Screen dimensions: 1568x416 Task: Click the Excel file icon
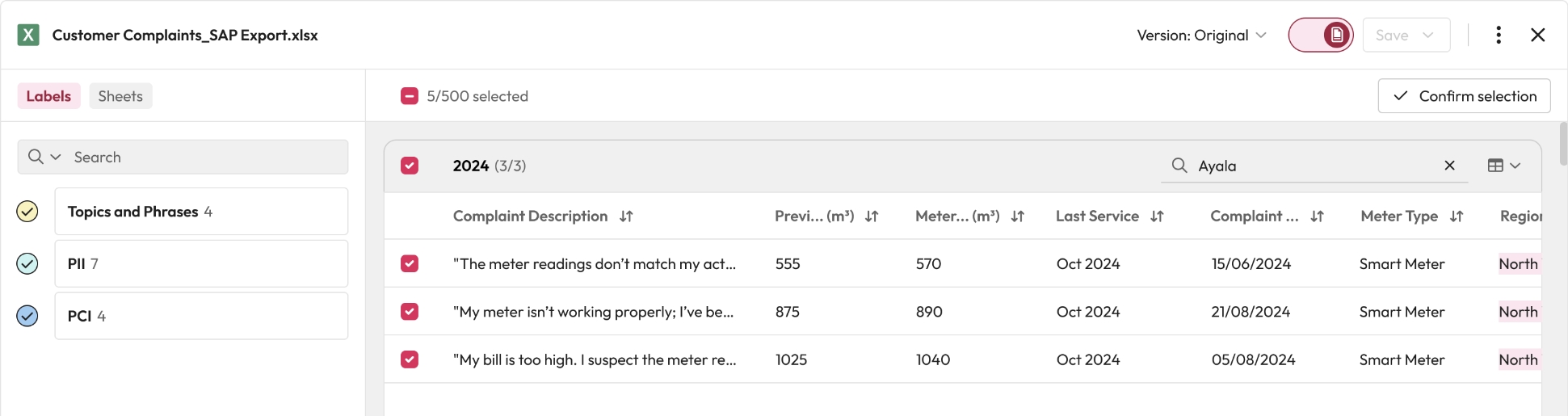pos(28,35)
